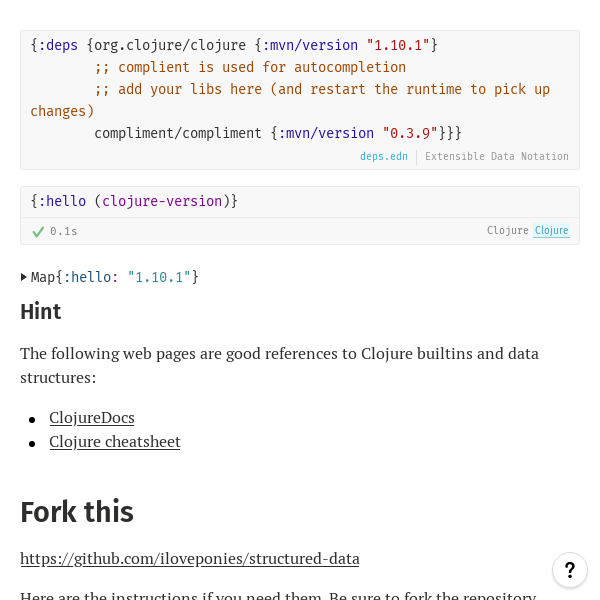Follow the GitHub structured-data repository link

click(x=190, y=559)
